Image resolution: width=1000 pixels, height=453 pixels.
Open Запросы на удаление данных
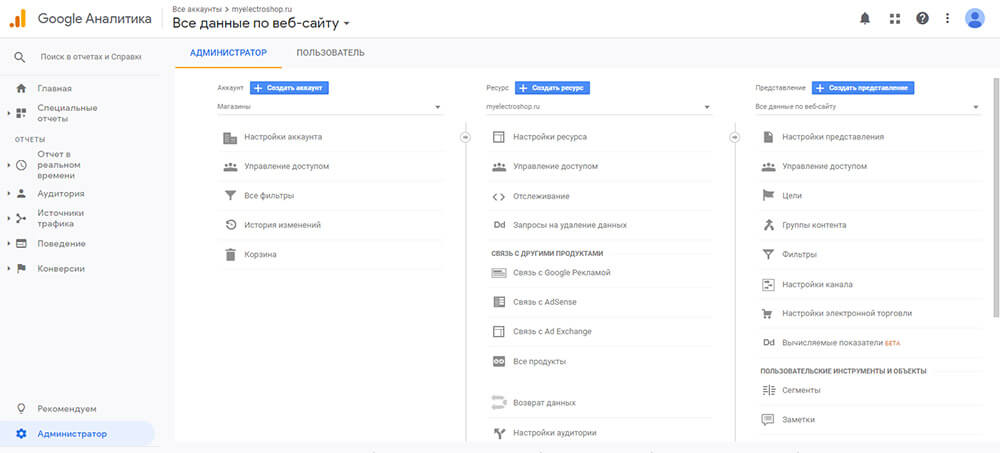point(570,225)
